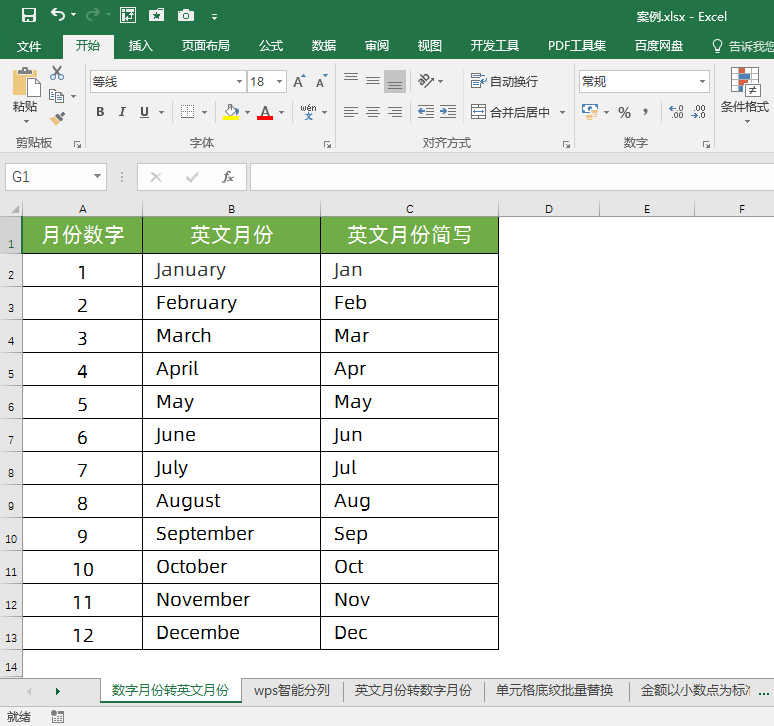Open the 公式 Formulas tab
The width and height of the screenshot is (774, 726).
coord(271,46)
